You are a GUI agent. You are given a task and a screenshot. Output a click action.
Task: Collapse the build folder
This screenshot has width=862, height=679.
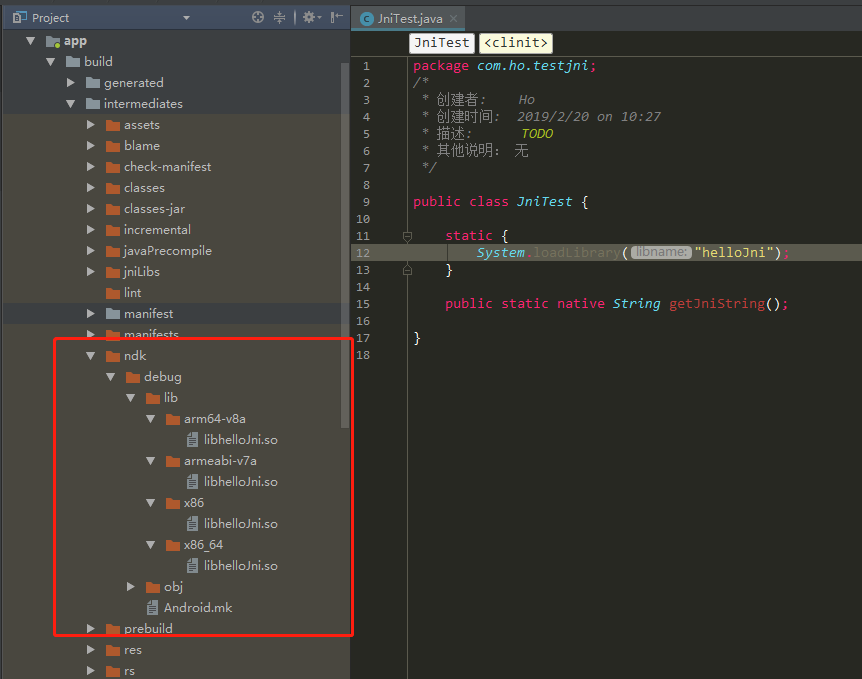(x=51, y=62)
